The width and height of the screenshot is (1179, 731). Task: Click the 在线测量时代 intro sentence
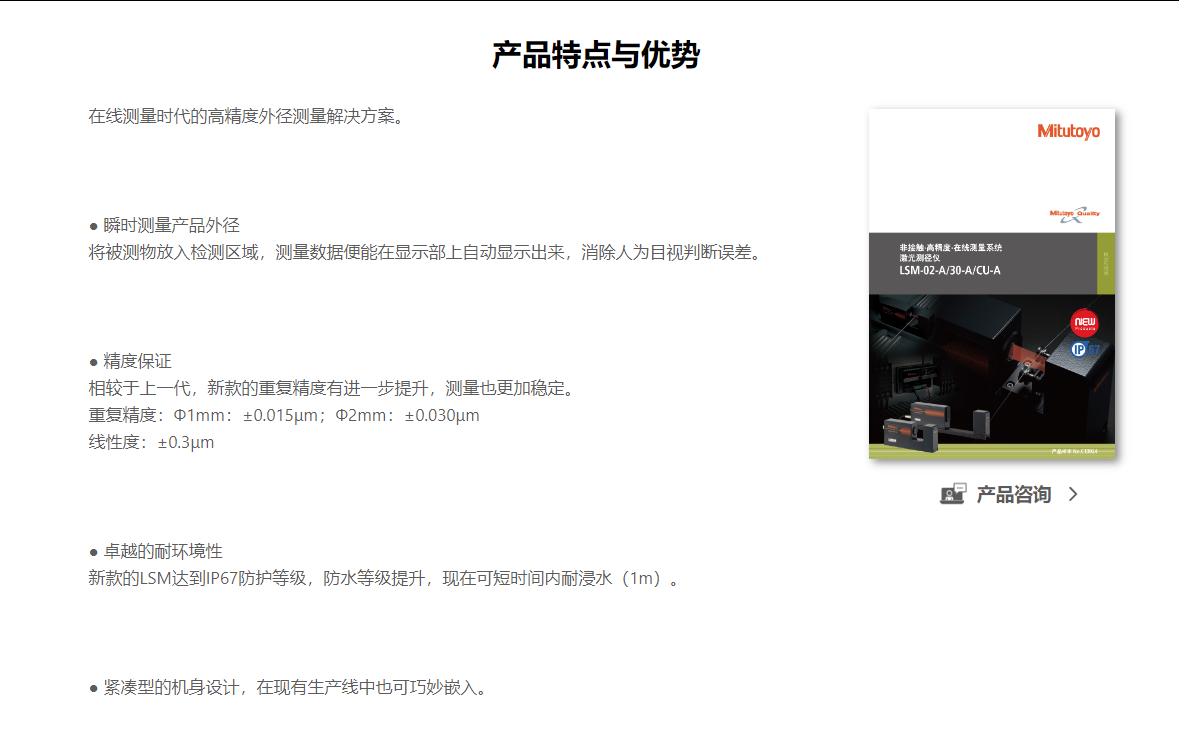pos(246,116)
